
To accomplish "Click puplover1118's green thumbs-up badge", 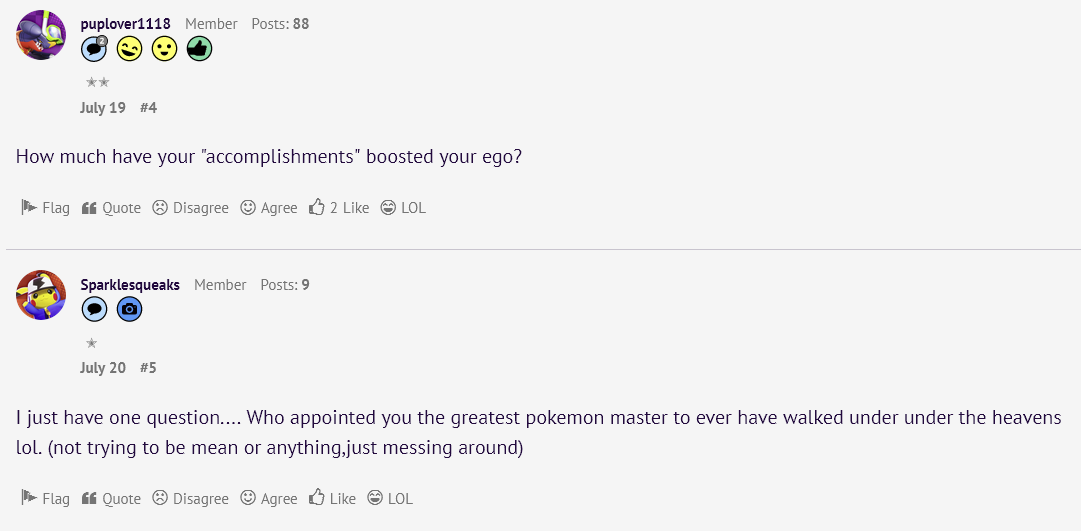I will click(x=199, y=48).
